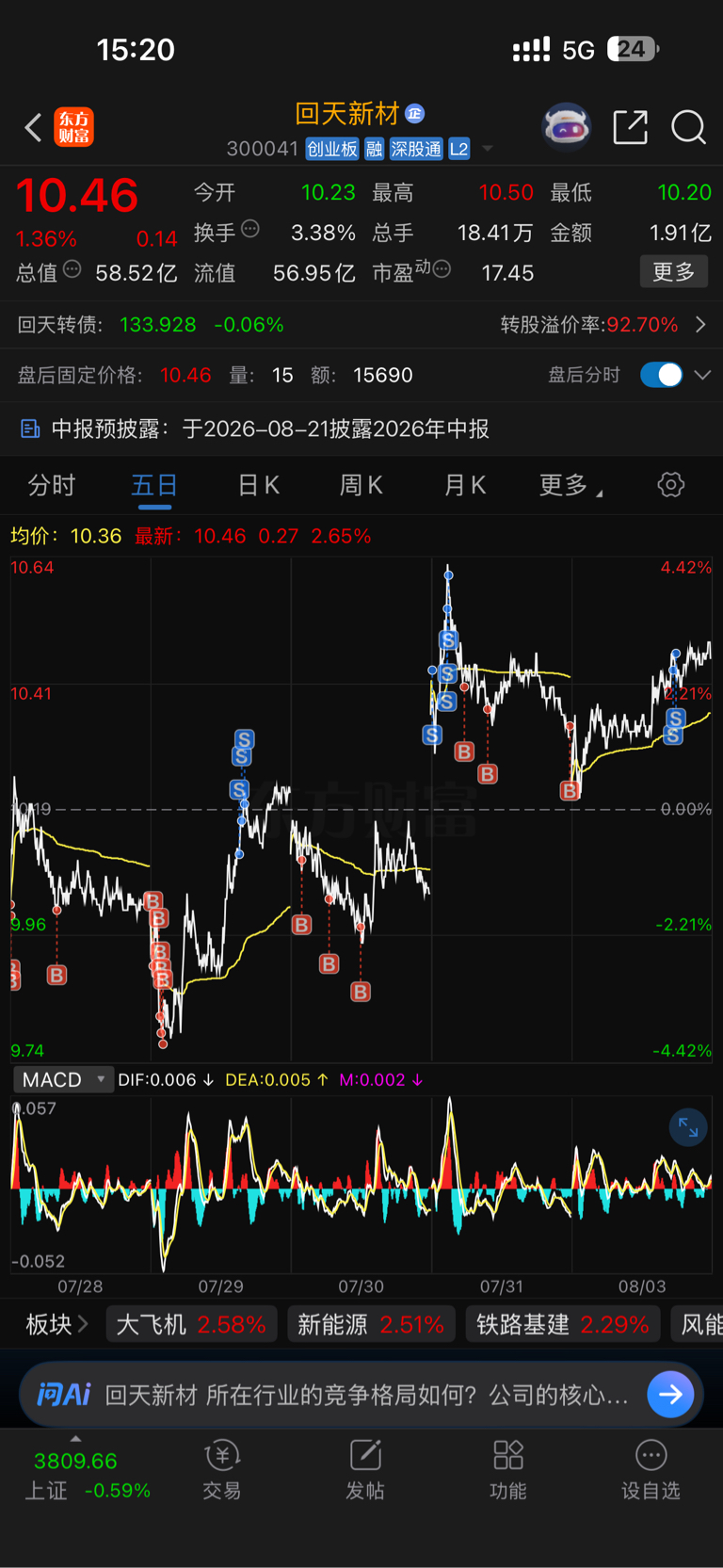The height and width of the screenshot is (1568, 723).
Task: Switch to 周K tab
Action: coord(361,485)
